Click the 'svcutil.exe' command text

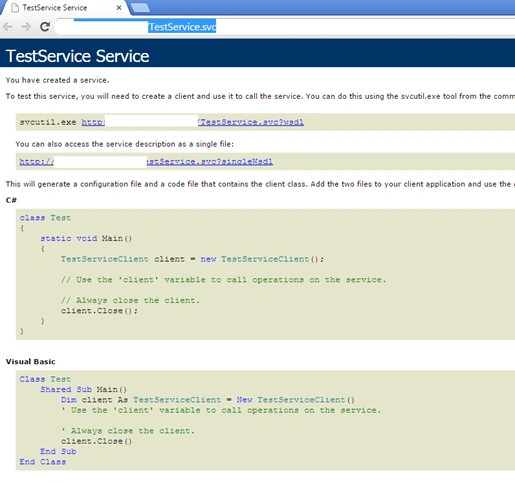coord(48,122)
